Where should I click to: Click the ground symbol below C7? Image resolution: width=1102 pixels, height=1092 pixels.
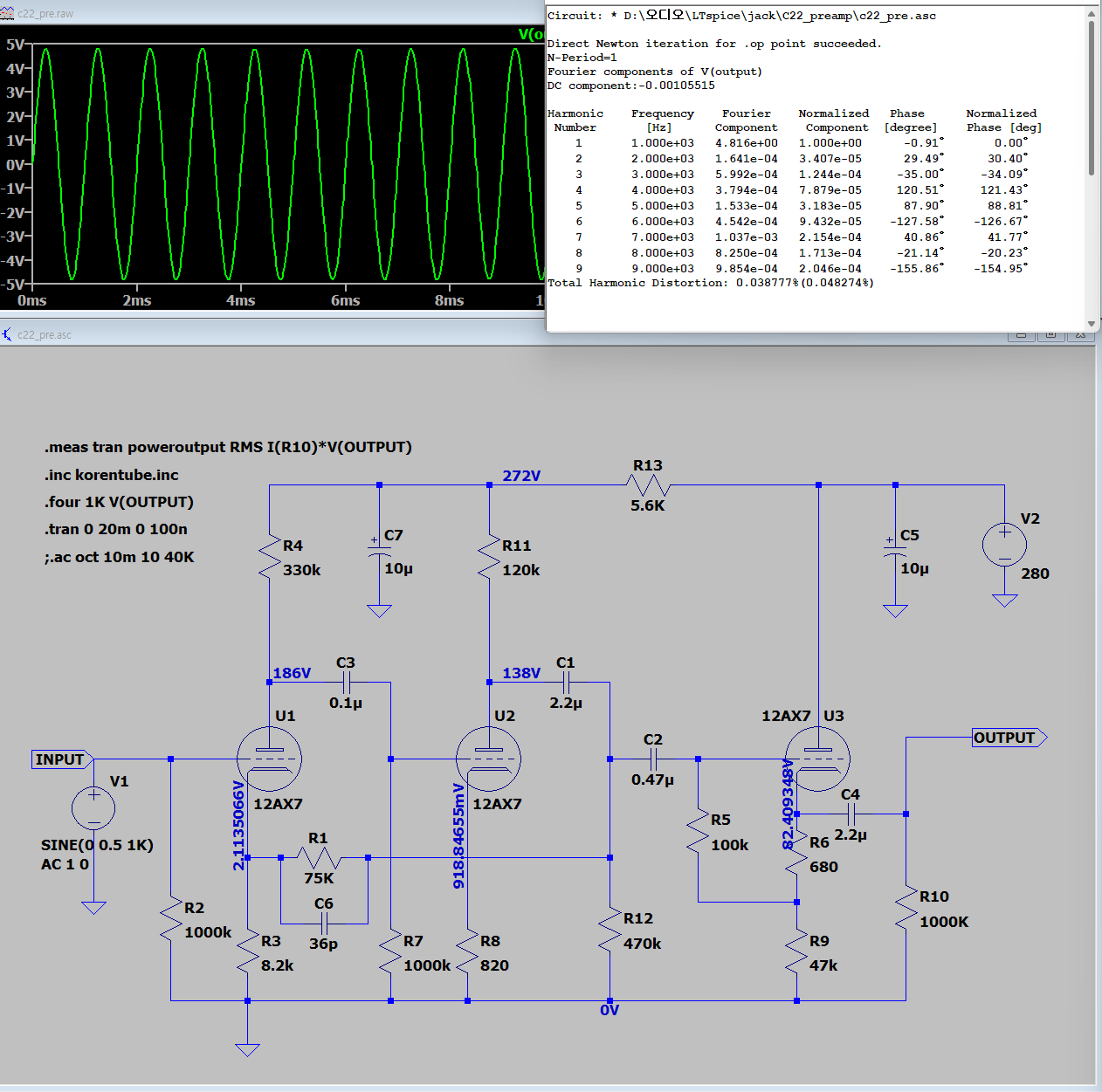coord(379,611)
